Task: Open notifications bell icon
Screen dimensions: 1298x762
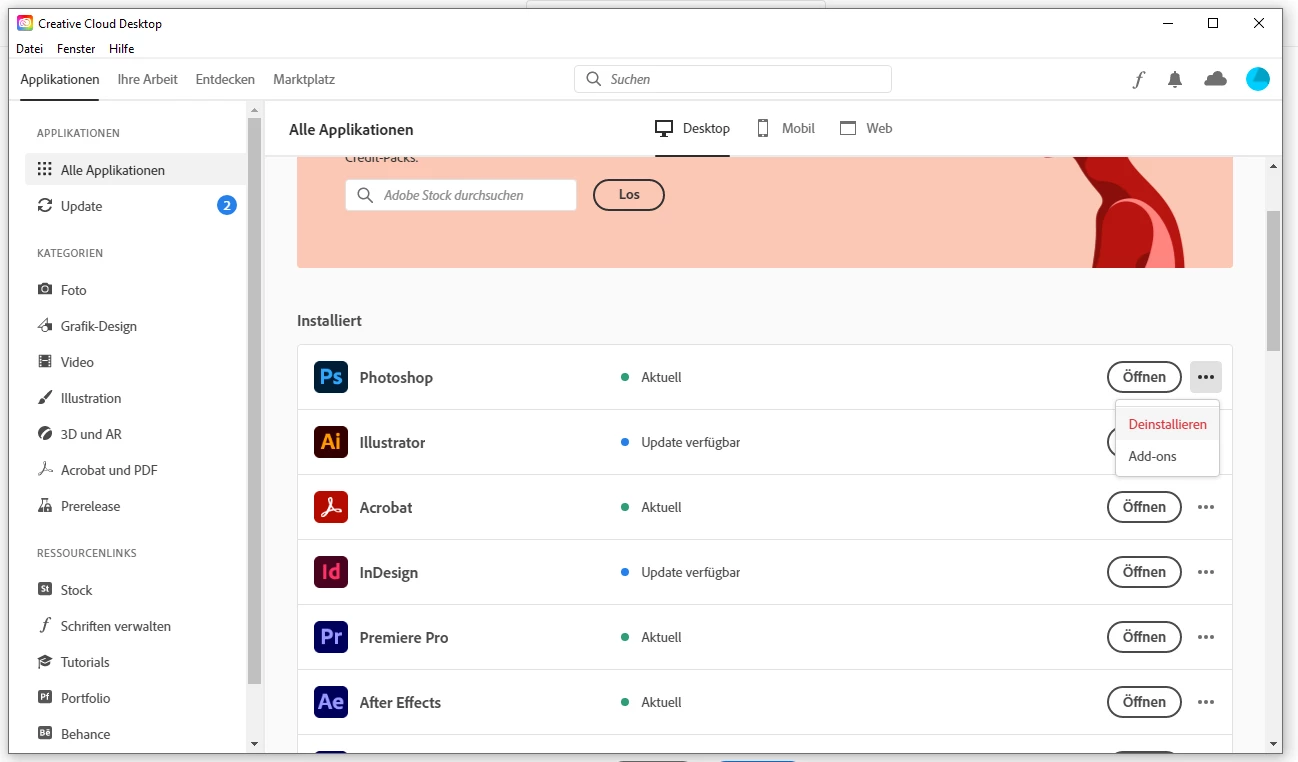Action: click(x=1175, y=80)
